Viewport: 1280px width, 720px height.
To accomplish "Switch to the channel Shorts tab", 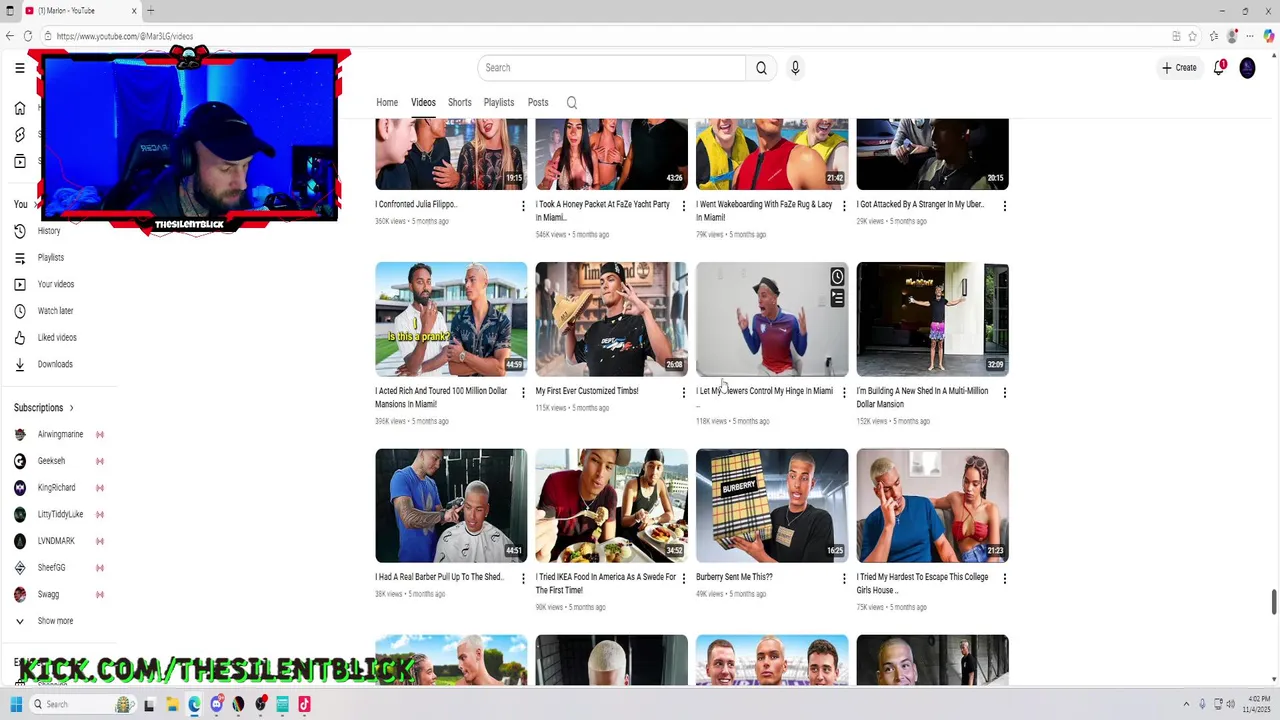I will pyautogui.click(x=460, y=103).
